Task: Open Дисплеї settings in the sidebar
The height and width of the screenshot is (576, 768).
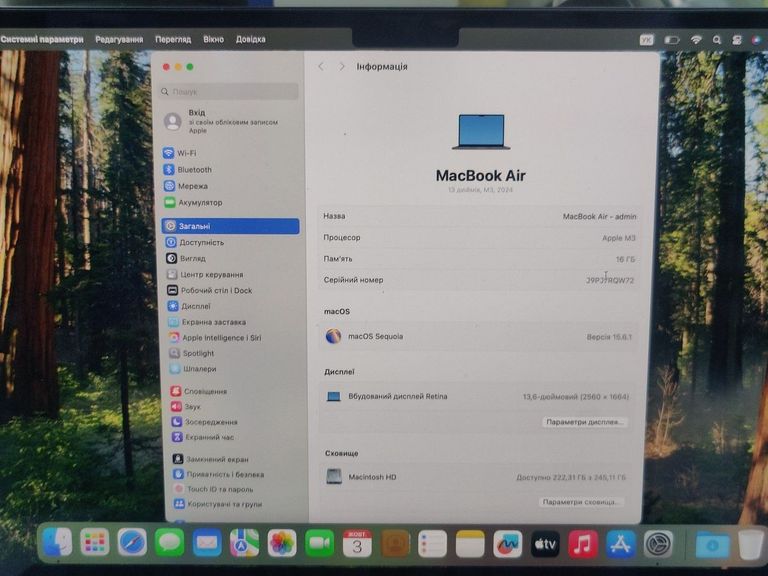Action: click(x=189, y=306)
